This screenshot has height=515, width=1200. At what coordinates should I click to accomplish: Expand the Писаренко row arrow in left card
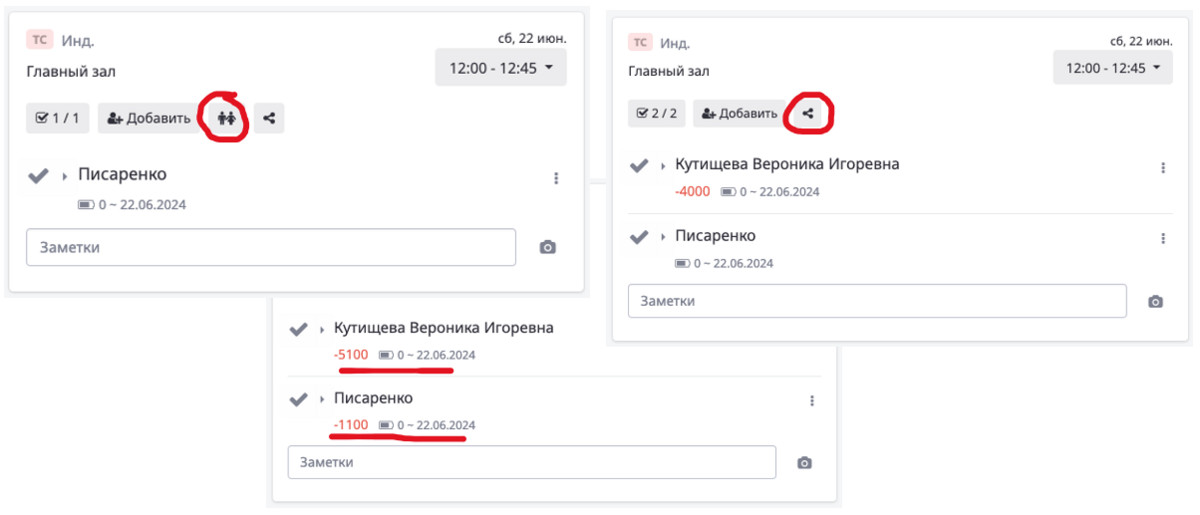coord(65,177)
